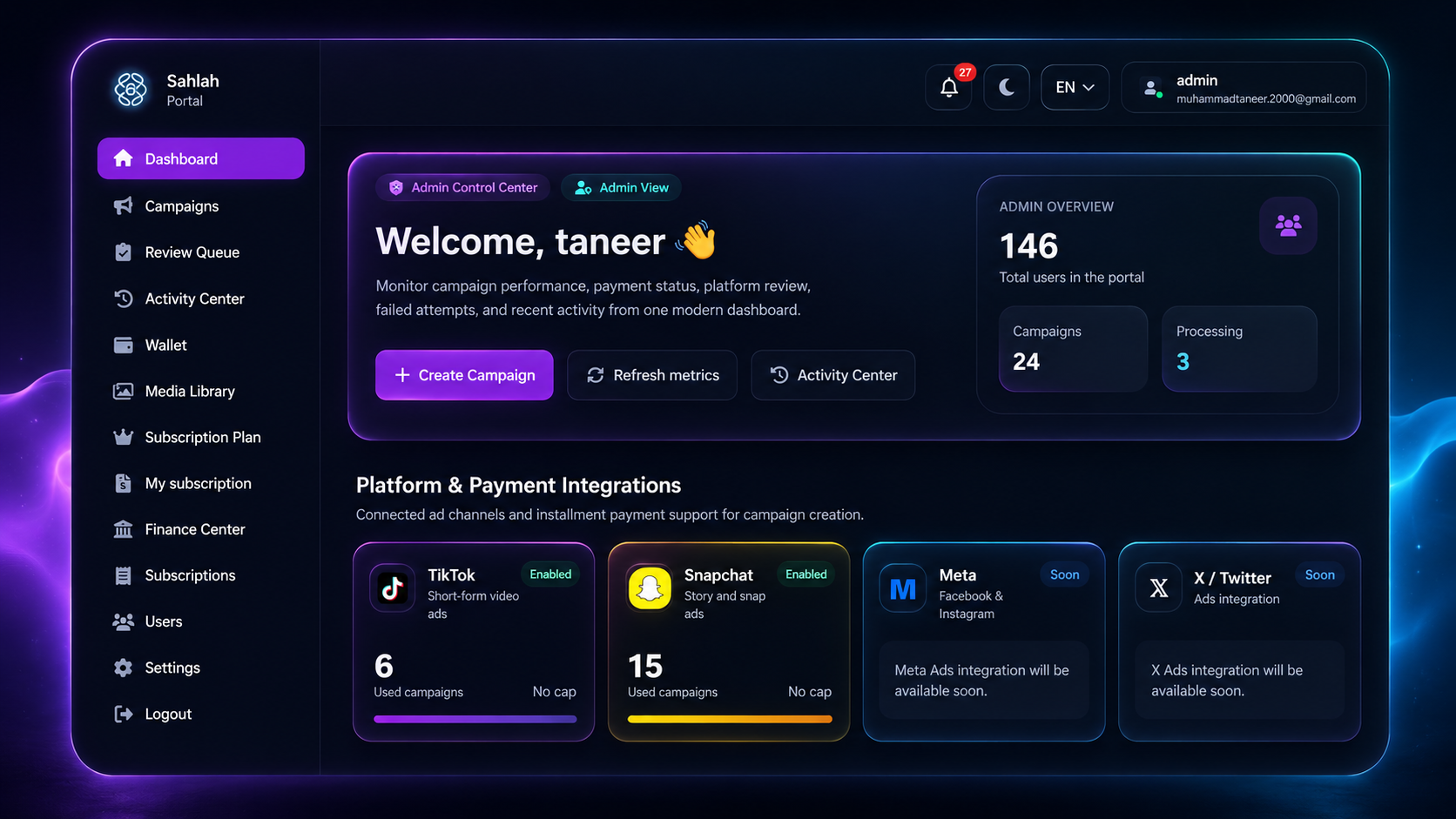Viewport: 1456px width, 819px height.
Task: Open Campaigns in the sidebar
Action: point(201,206)
